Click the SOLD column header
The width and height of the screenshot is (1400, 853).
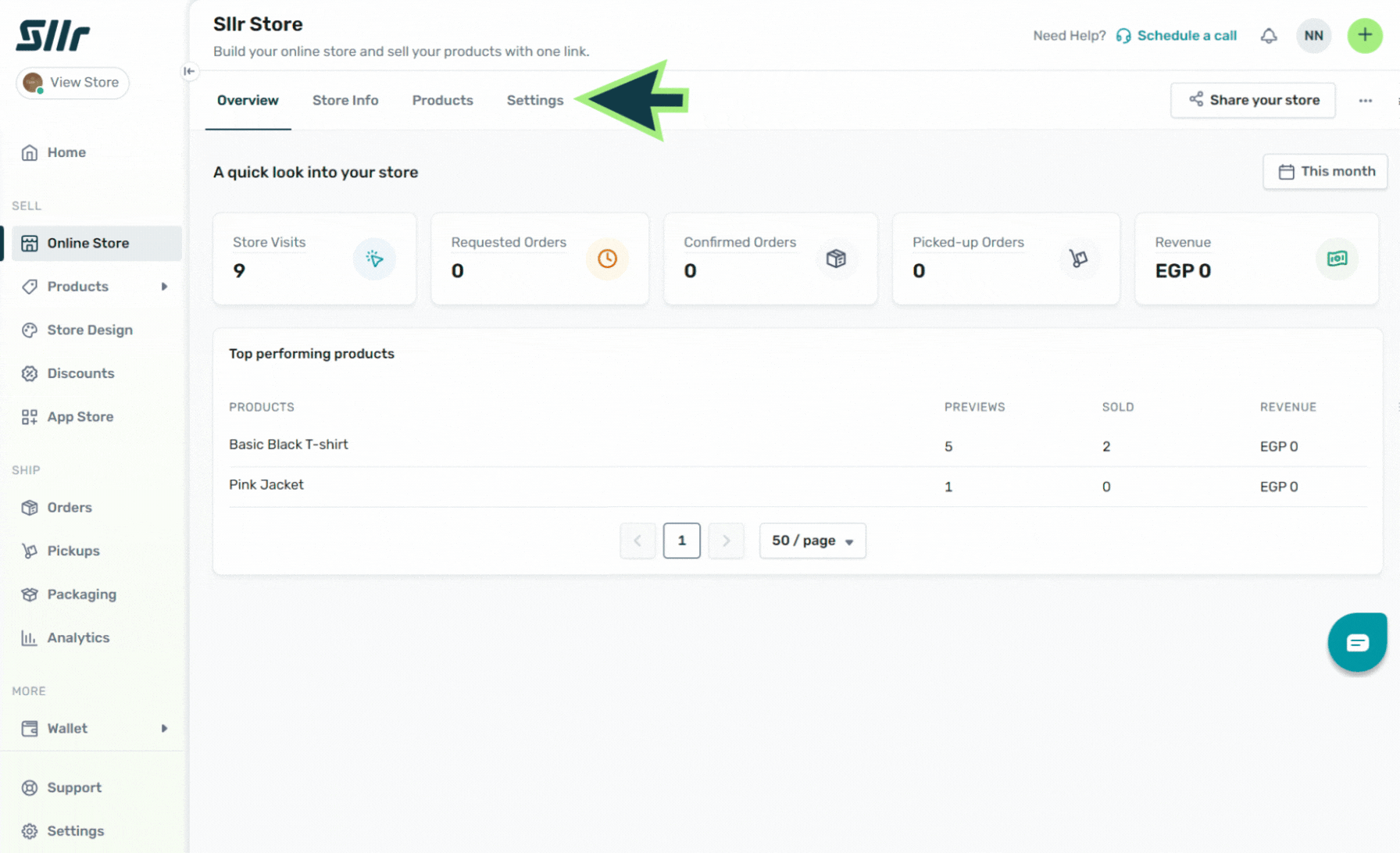[1118, 407]
